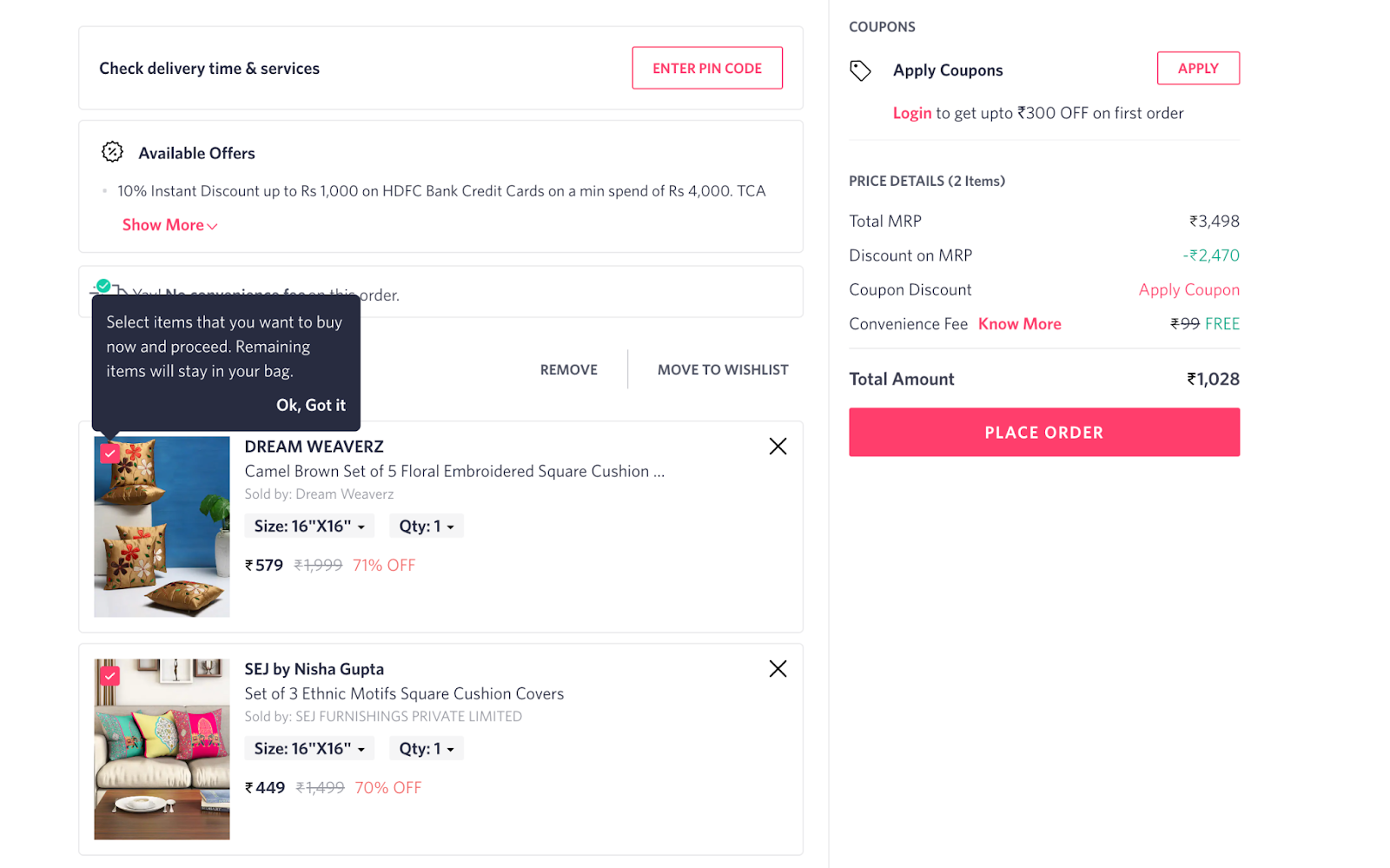Click MOVE TO WISHLIST option

coord(722,370)
